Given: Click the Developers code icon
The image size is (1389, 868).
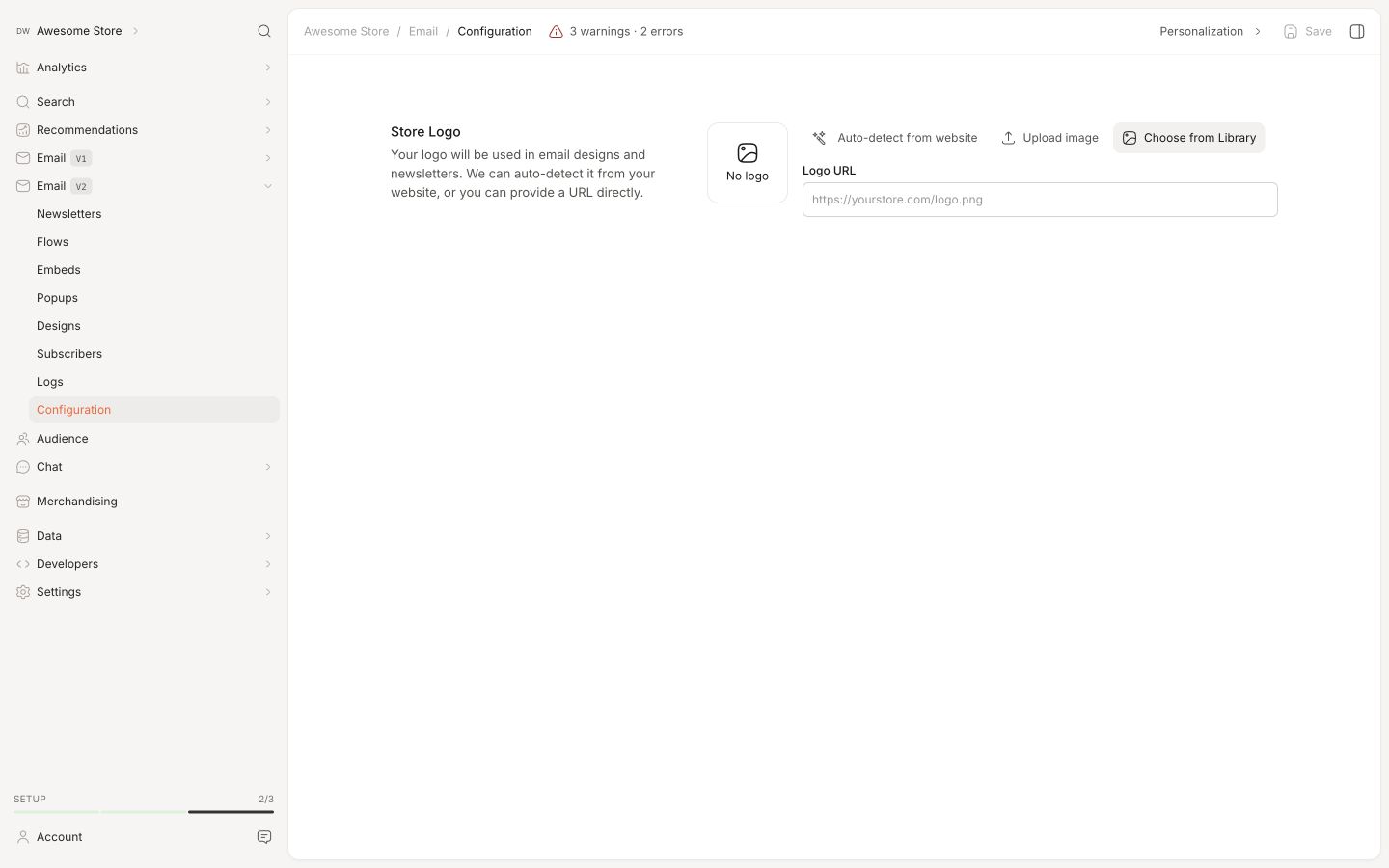Looking at the screenshot, I should click(23, 564).
